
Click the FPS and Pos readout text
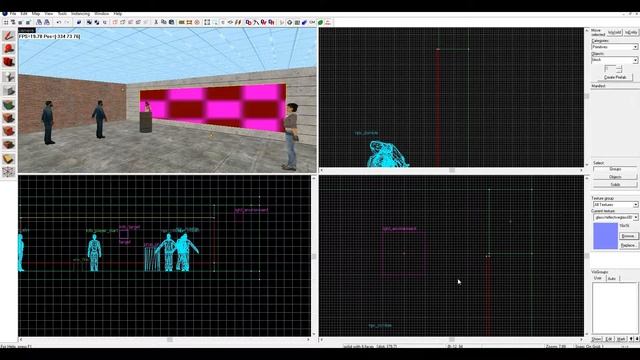[x=49, y=36]
